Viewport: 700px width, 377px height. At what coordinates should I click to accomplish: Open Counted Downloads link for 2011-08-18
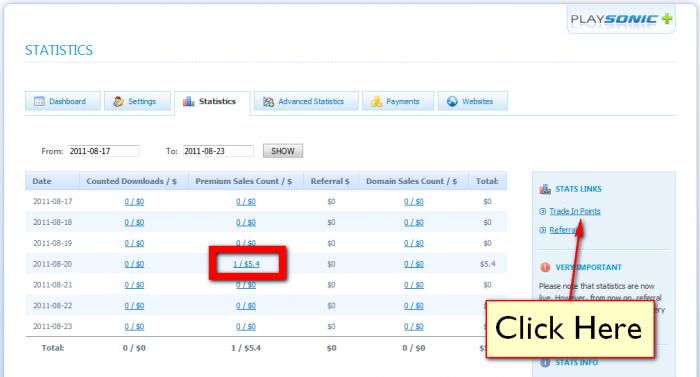point(134,222)
